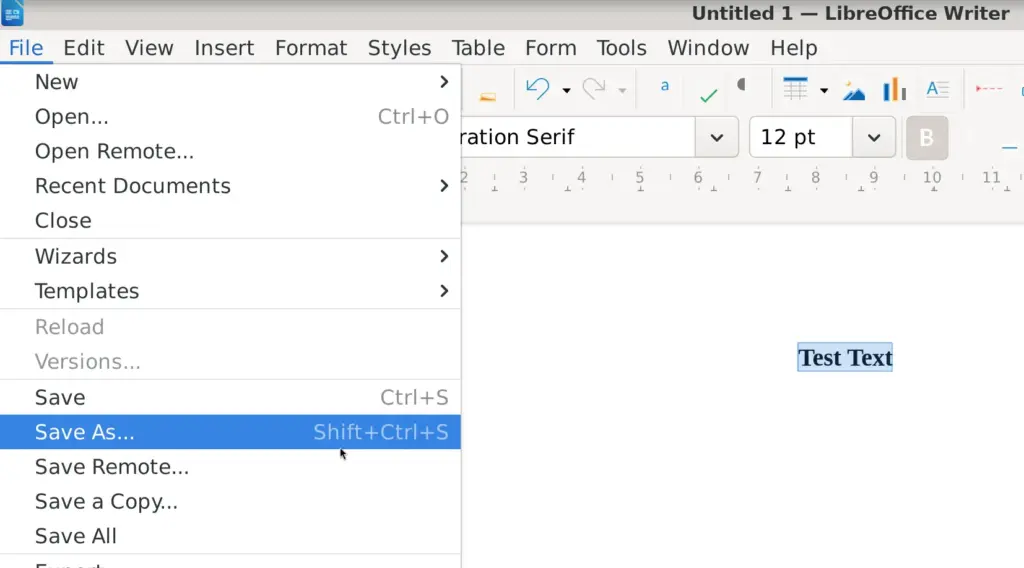1024x568 pixels.
Task: Click the Insert Table icon
Action: pos(795,89)
